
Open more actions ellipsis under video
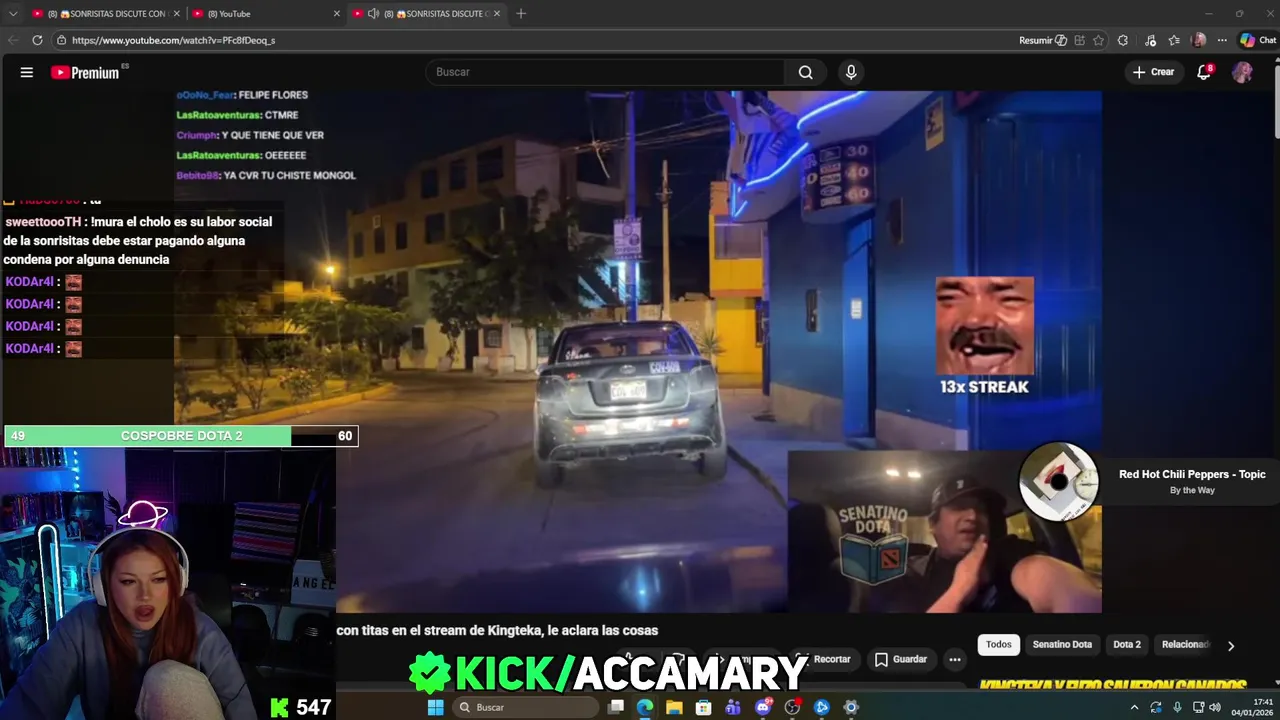click(955, 659)
